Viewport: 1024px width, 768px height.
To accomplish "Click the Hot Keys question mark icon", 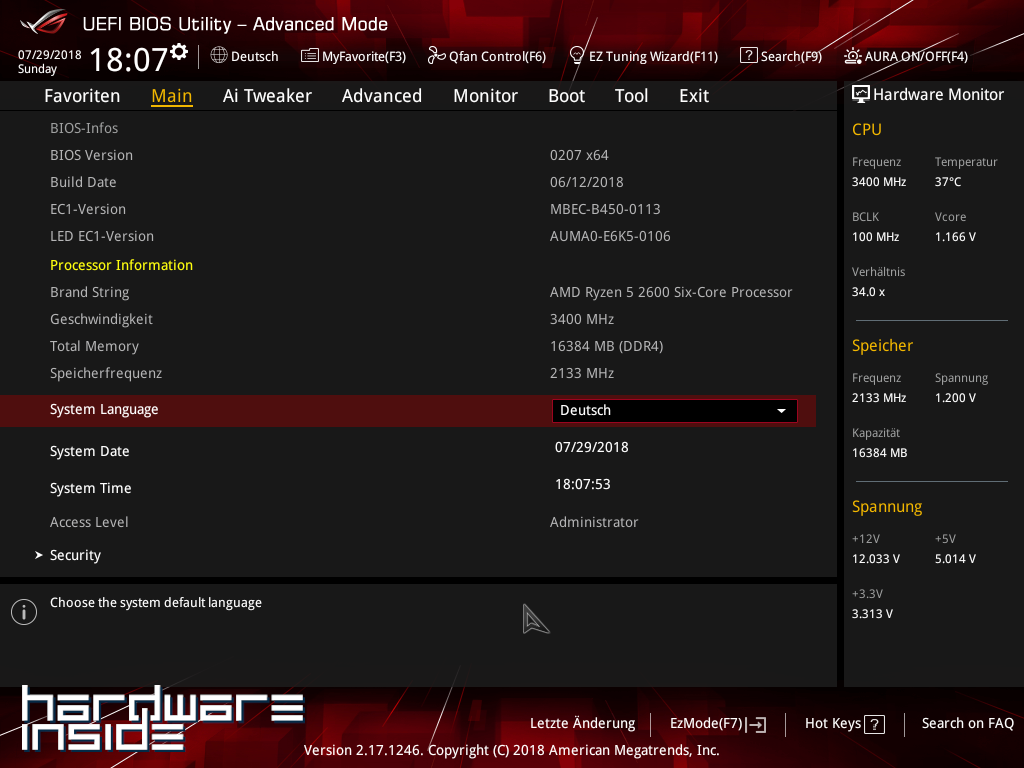I will pos(874,724).
